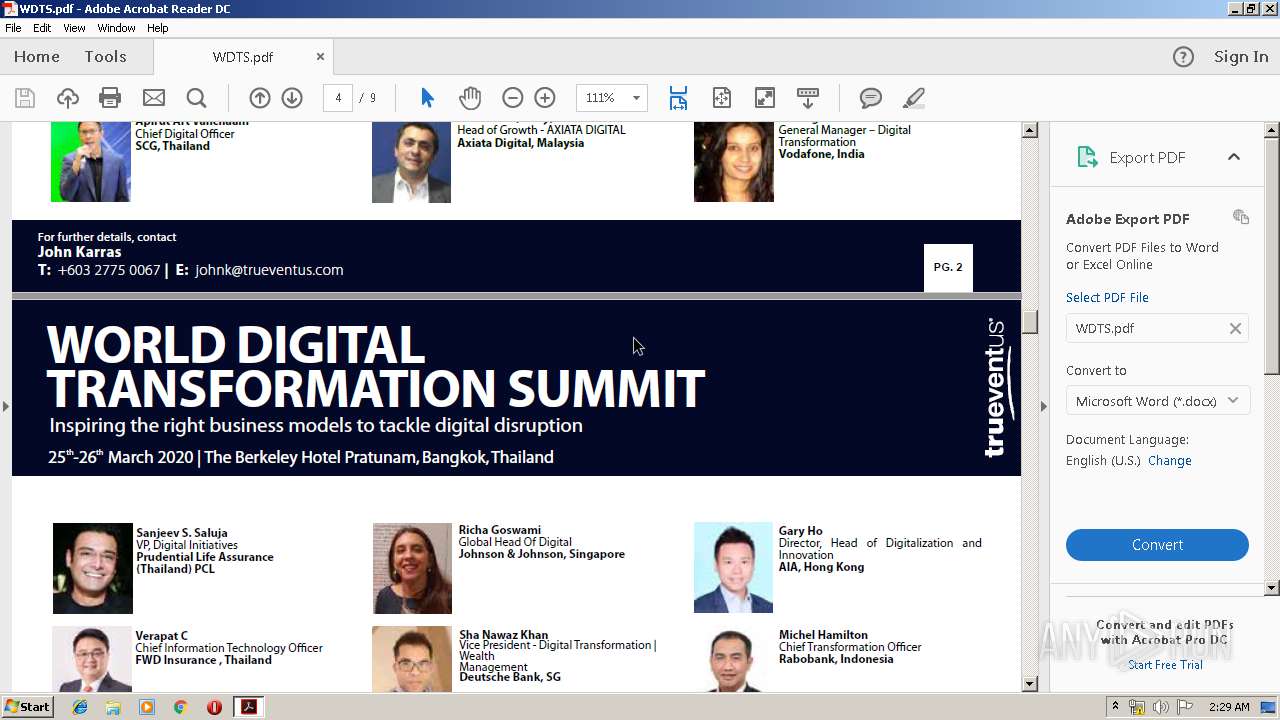Open the File menu
Screen dimensions: 1280x720
[13, 28]
